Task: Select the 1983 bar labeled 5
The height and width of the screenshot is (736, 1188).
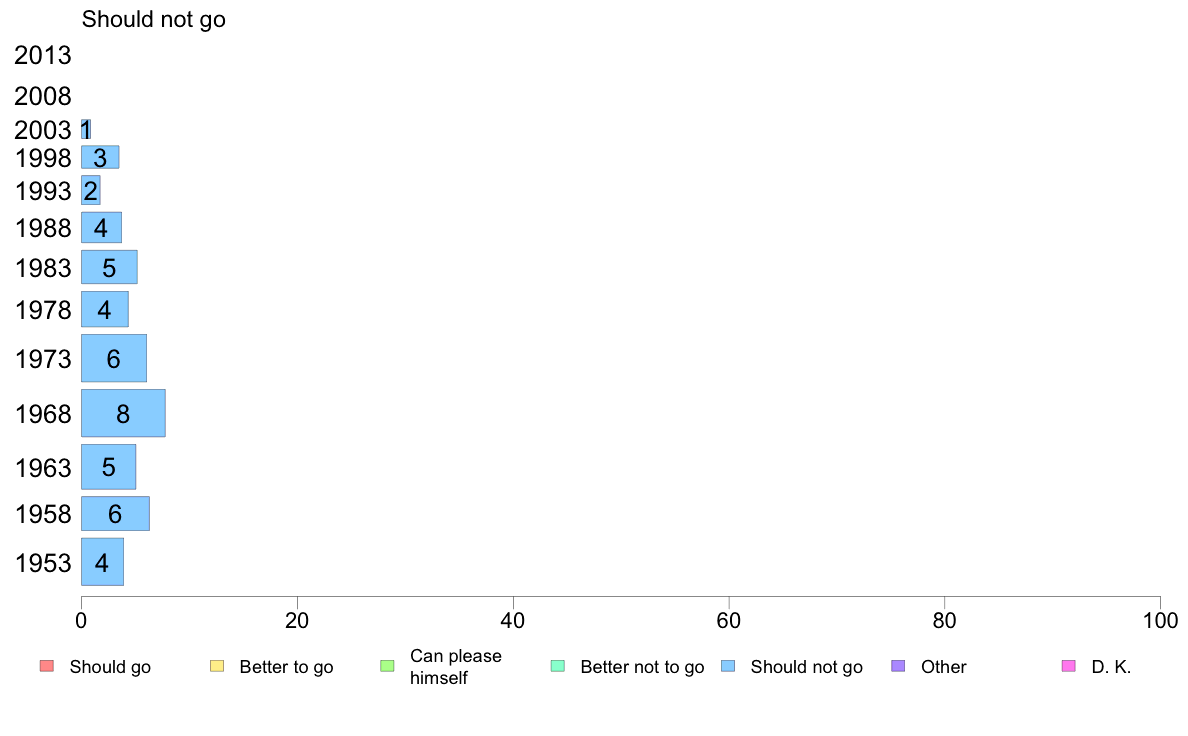Action: click(x=109, y=267)
